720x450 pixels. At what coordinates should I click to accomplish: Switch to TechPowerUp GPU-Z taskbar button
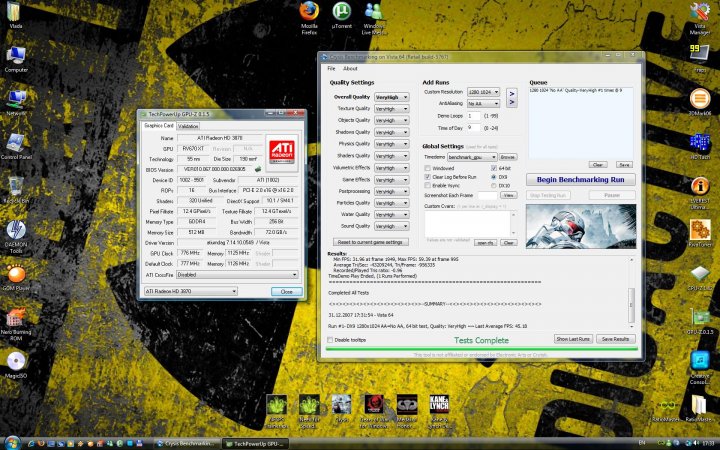pos(256,444)
